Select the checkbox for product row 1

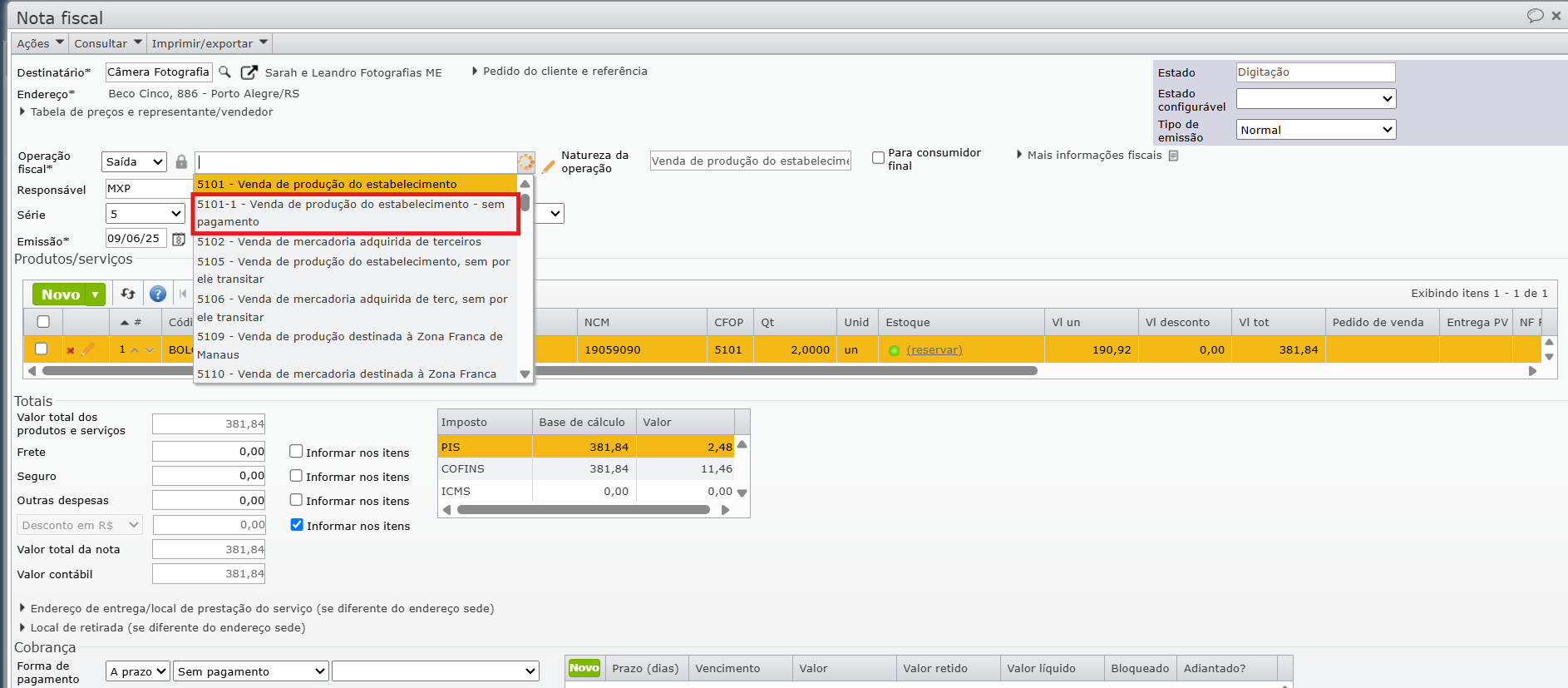click(x=41, y=349)
